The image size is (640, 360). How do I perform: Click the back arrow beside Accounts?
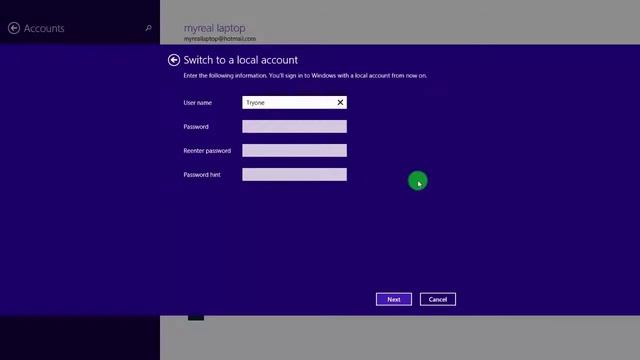14,28
